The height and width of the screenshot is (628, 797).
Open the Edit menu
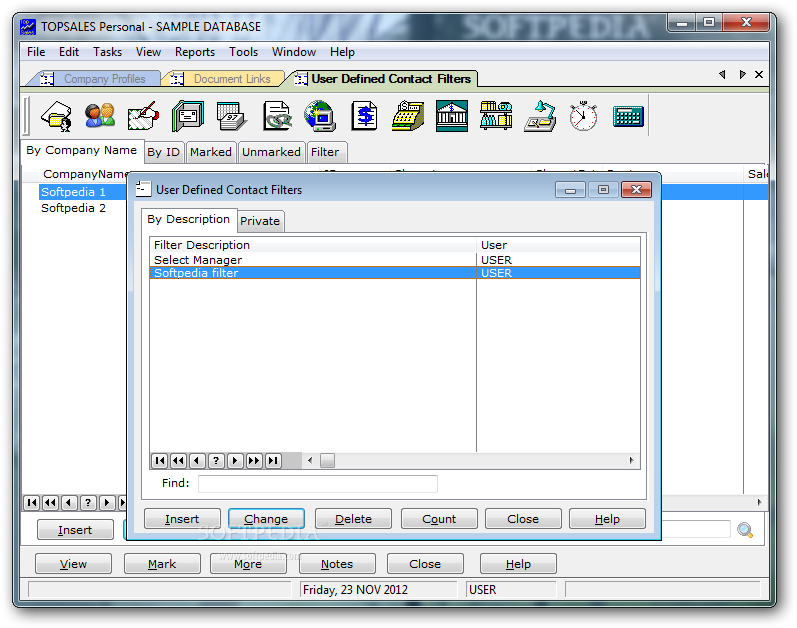pyautogui.click(x=69, y=52)
